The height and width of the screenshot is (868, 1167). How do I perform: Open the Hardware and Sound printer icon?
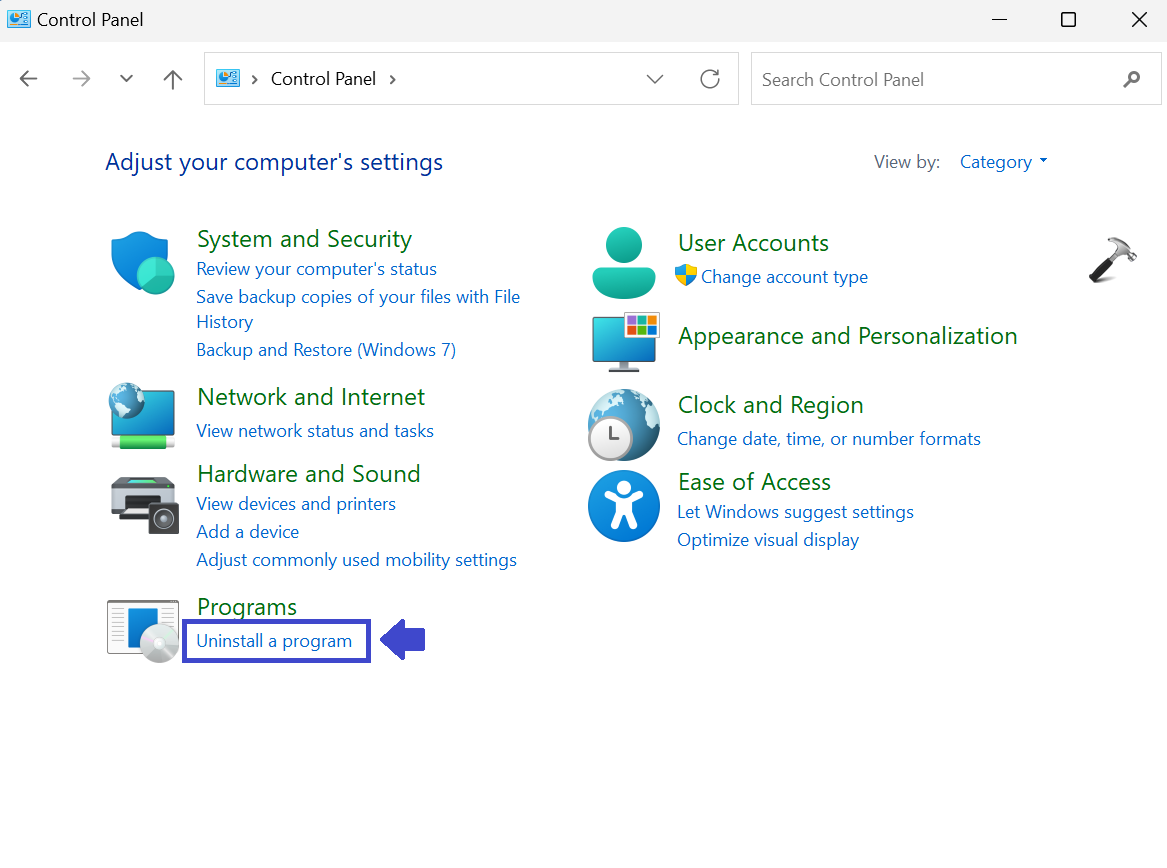coord(143,504)
